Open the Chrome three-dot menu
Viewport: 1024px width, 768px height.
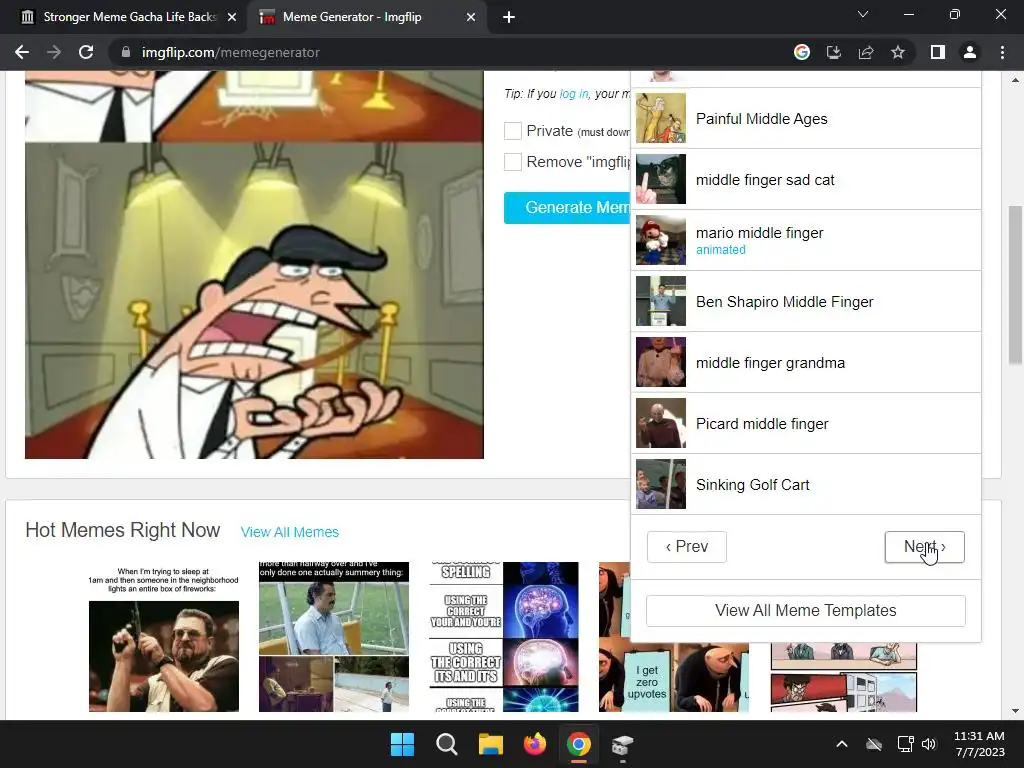[1002, 52]
